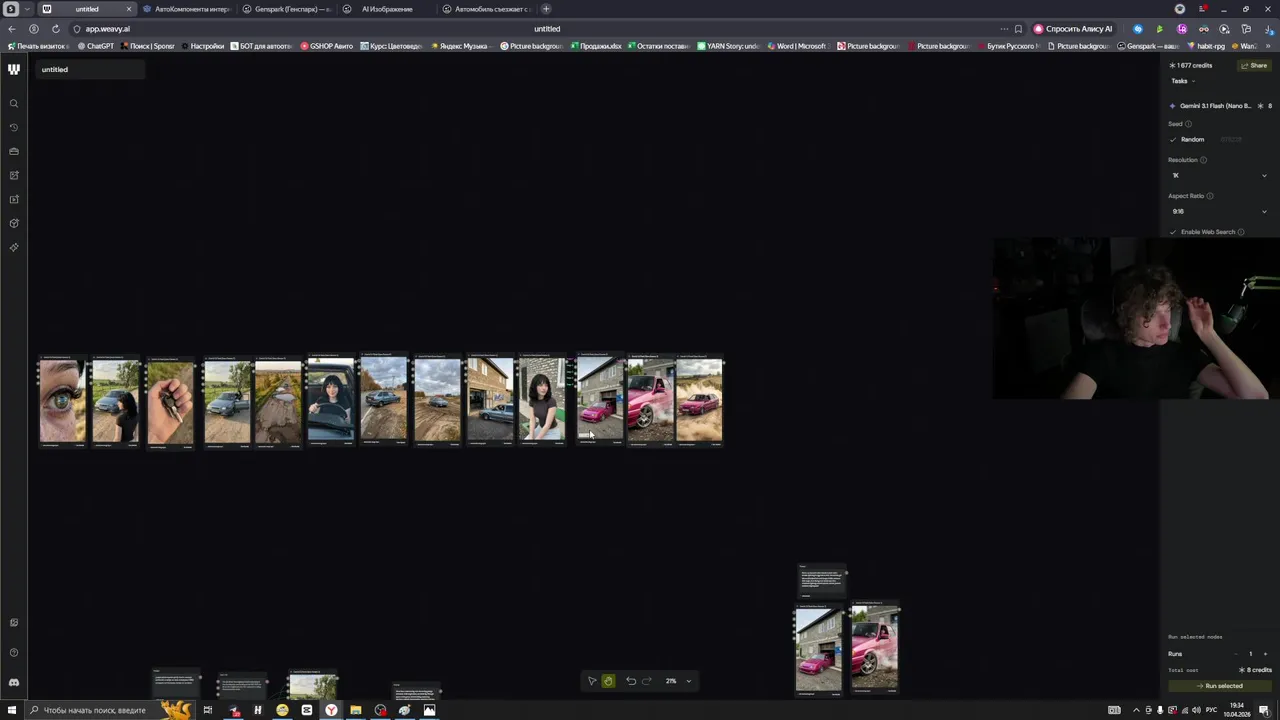1280x720 pixels.
Task: Select the hand holding keys image node
Action: tap(170, 402)
